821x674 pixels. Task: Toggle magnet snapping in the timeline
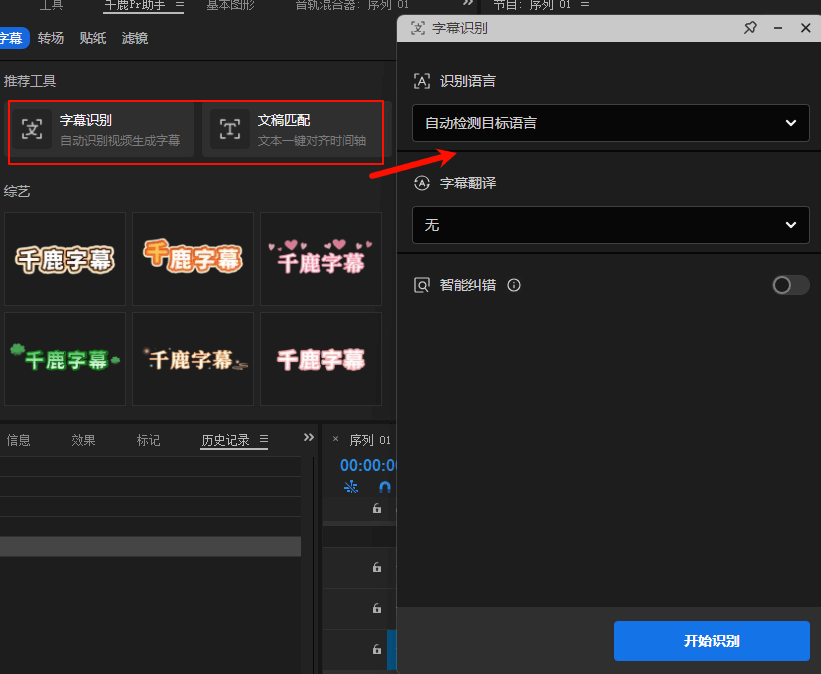pyautogui.click(x=386, y=487)
